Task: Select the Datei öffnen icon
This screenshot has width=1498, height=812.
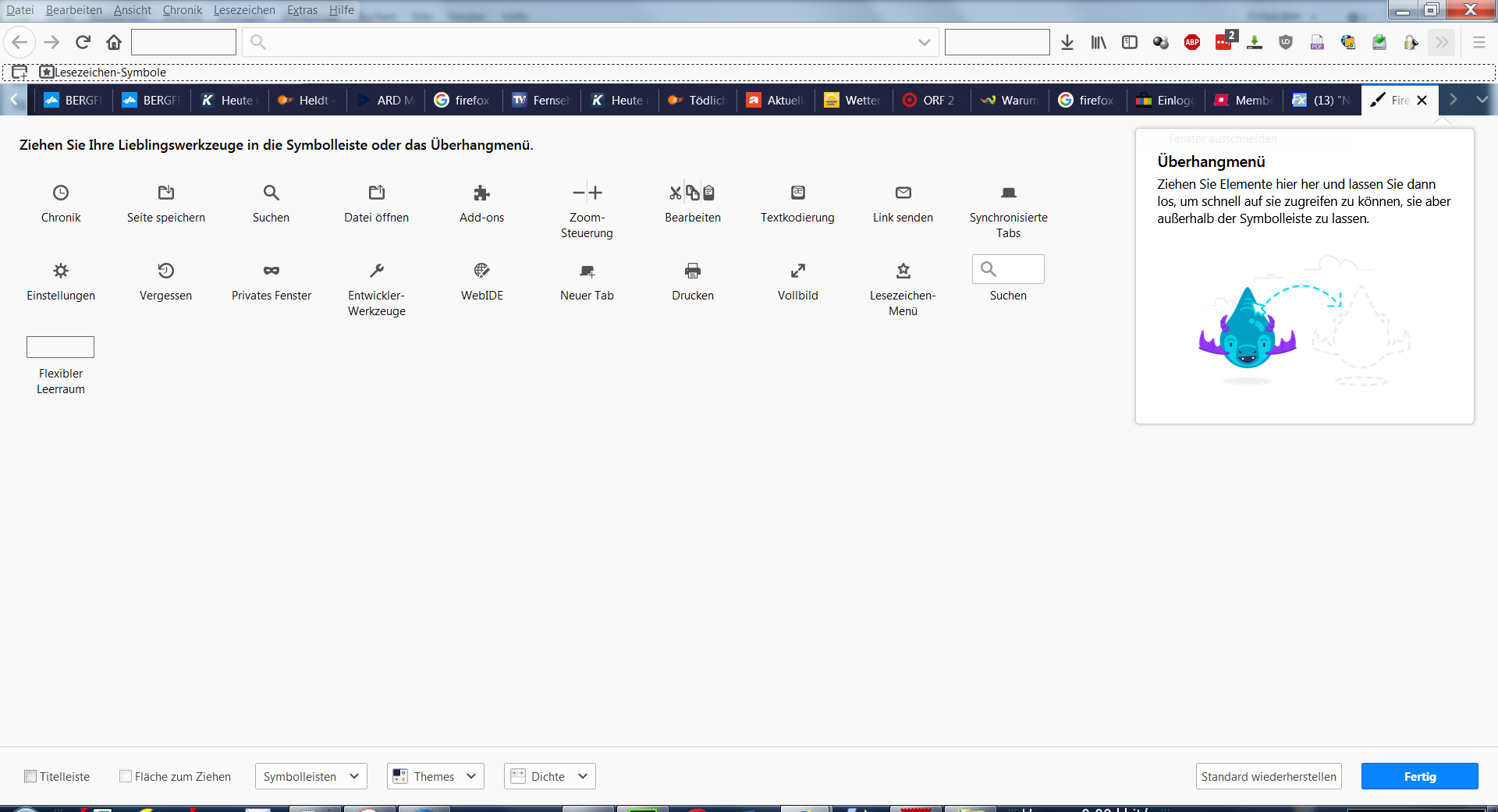Action: click(377, 193)
